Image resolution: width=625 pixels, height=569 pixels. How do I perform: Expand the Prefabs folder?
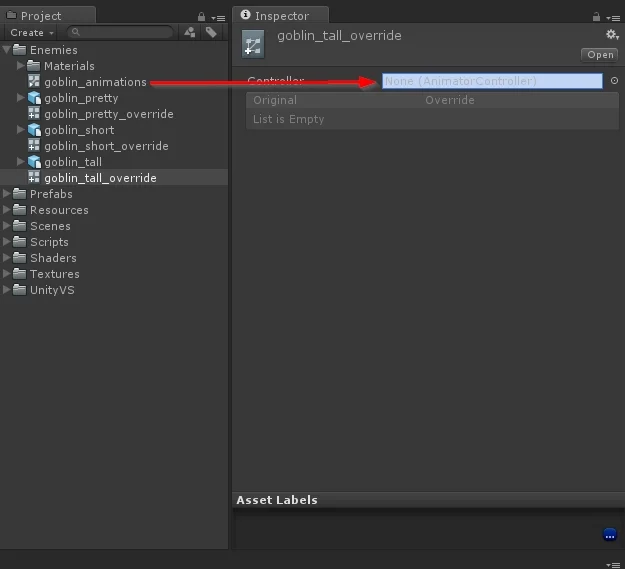(x=6, y=193)
